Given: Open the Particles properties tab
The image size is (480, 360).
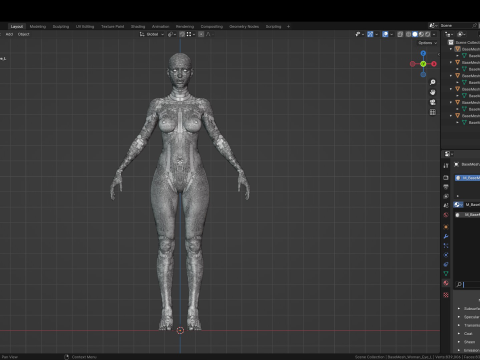Looking at the screenshot, I should pos(446,246).
